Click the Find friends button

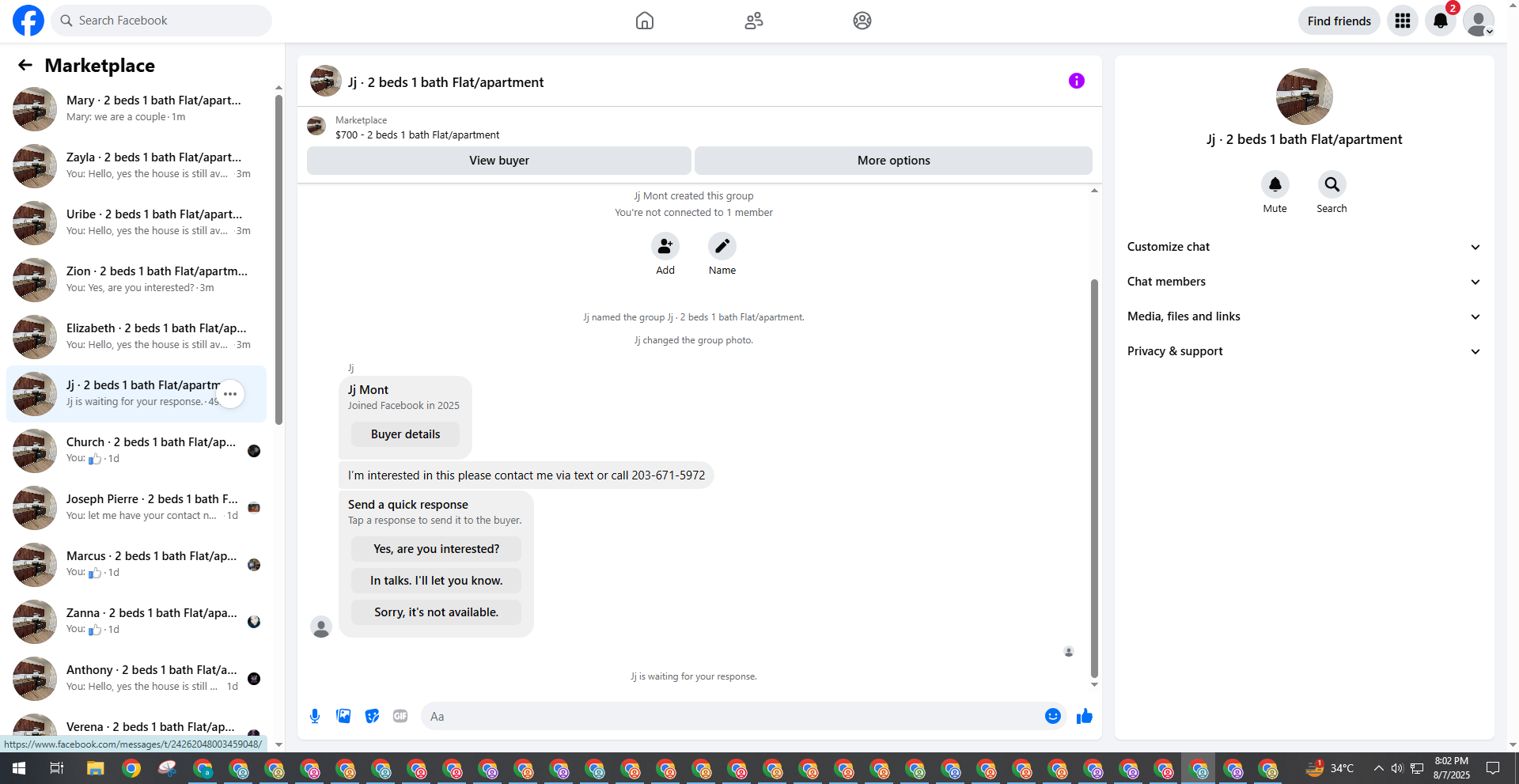pos(1339,21)
